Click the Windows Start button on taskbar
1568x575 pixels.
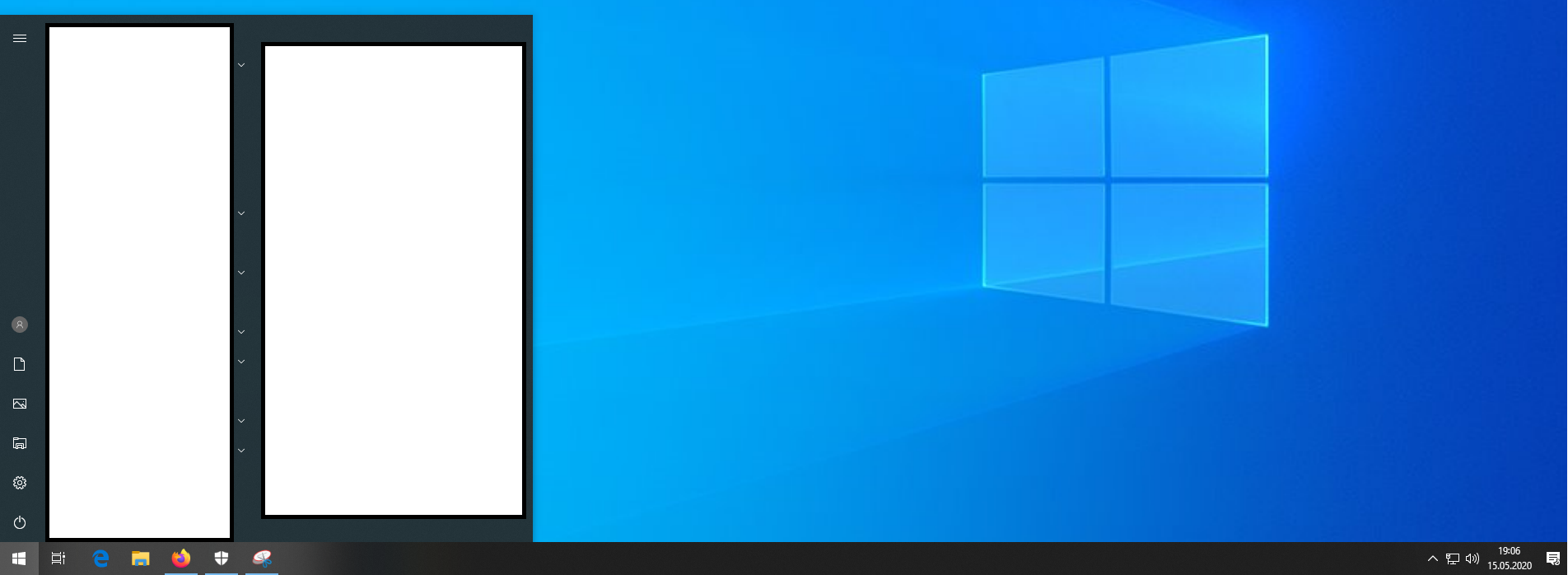pos(19,559)
